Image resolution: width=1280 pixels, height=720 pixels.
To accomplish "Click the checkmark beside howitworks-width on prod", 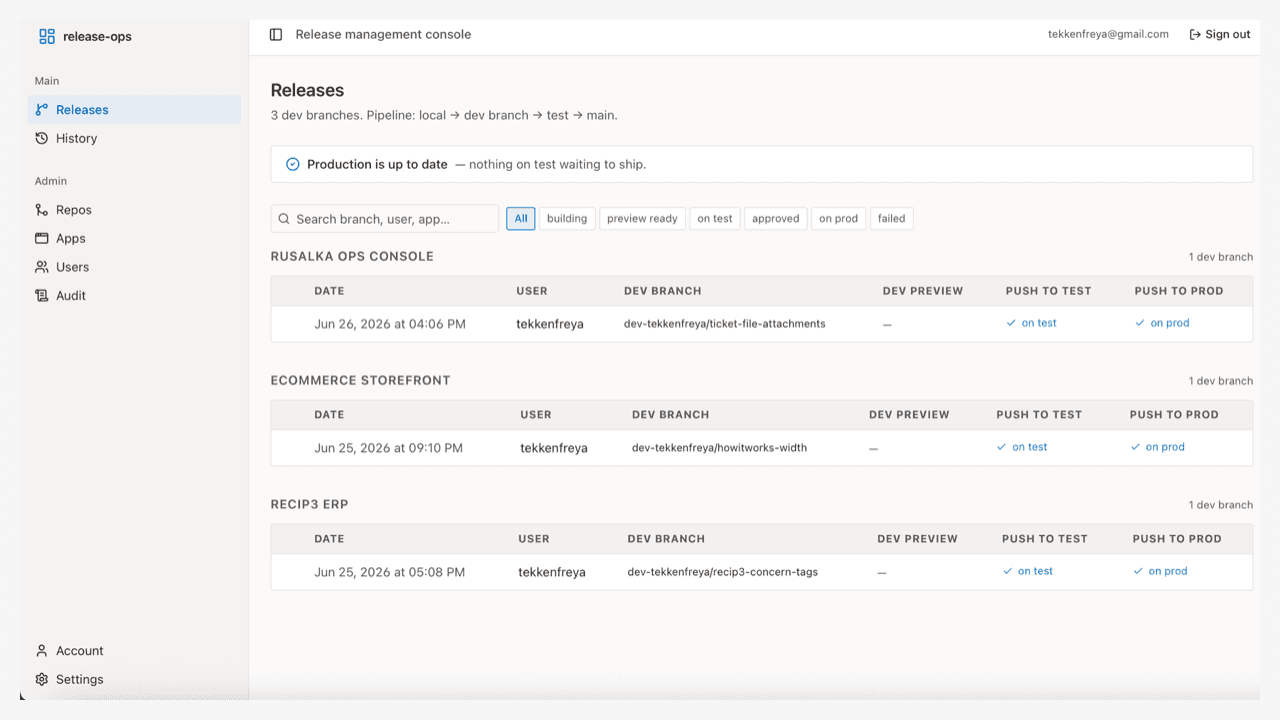I will tap(1136, 447).
